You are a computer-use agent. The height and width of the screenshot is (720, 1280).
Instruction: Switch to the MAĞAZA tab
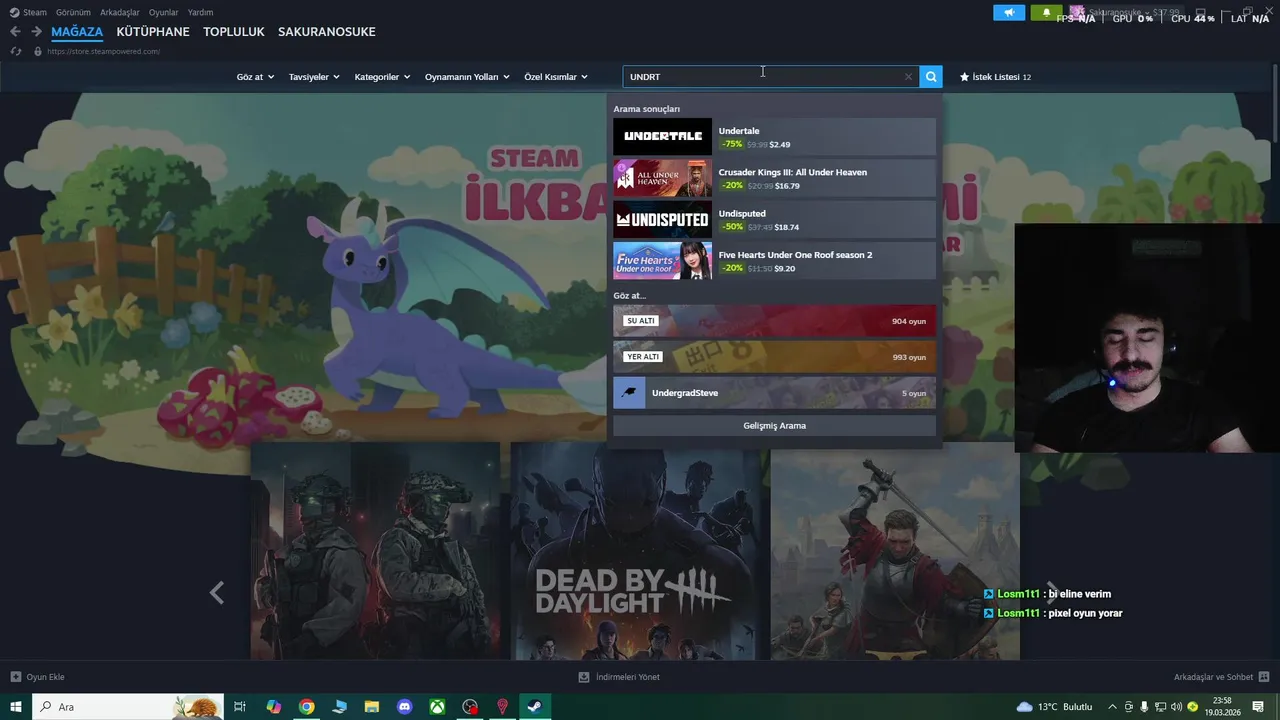[x=77, y=32]
